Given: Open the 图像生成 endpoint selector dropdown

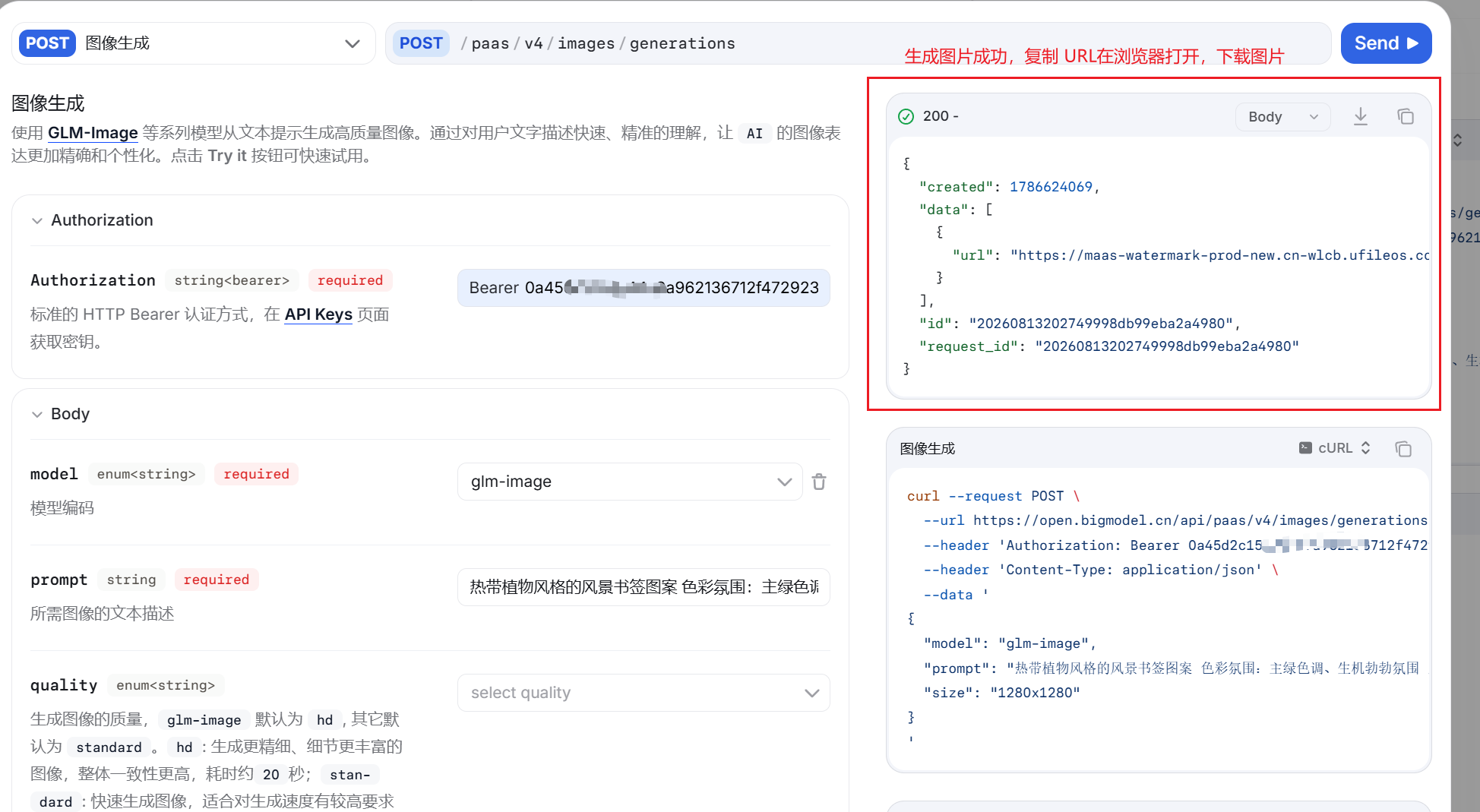Looking at the screenshot, I should 193,43.
